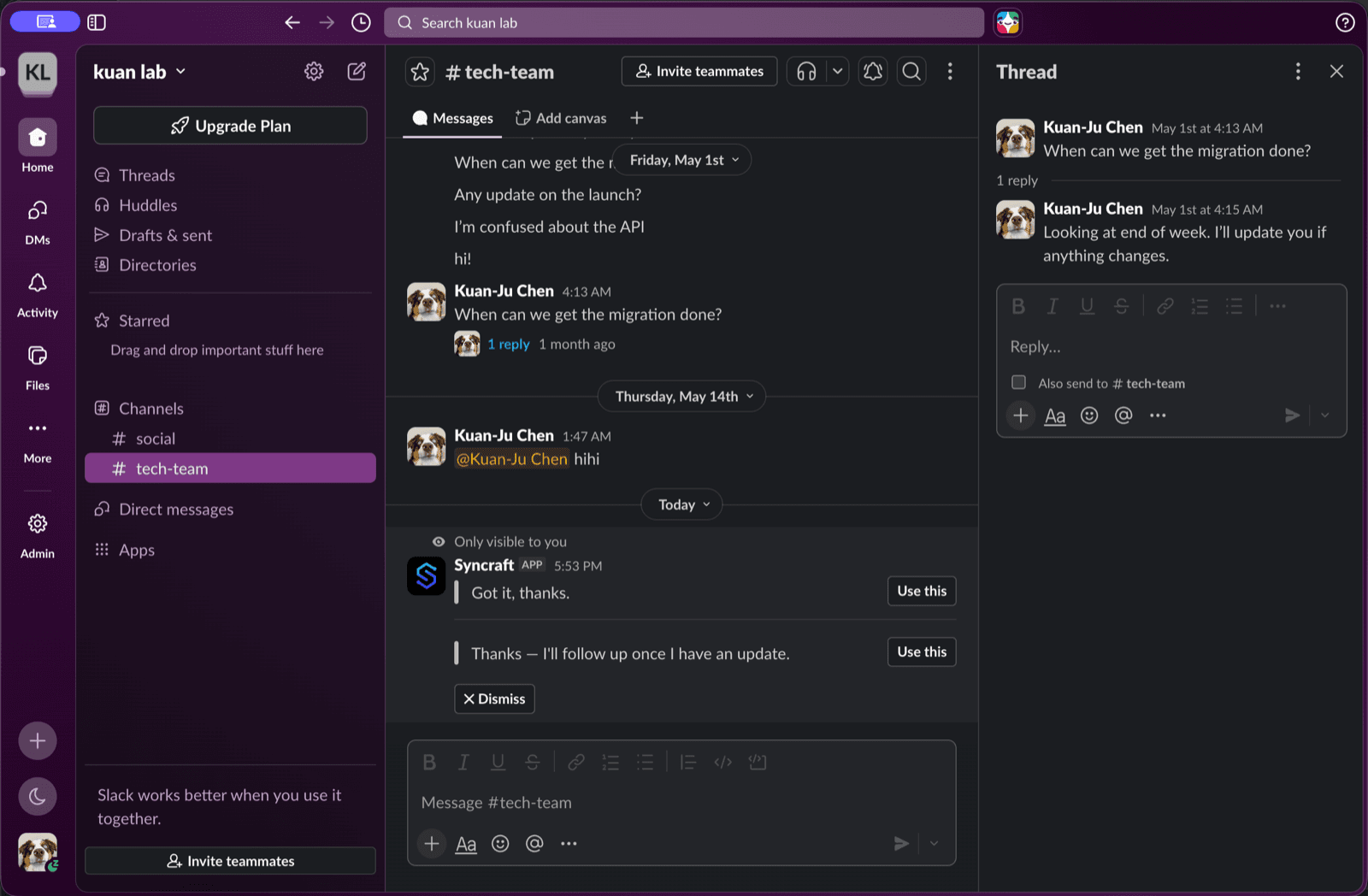Expand the kuan lab workspace menu
This screenshot has width=1368, height=896.
coord(139,72)
